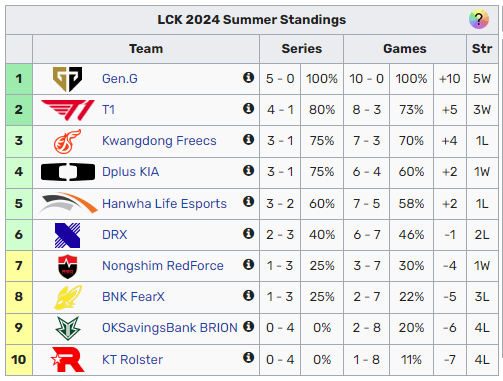Open the Kwangdong Freecs team link
The width and height of the screenshot is (503, 381).
[159, 141]
